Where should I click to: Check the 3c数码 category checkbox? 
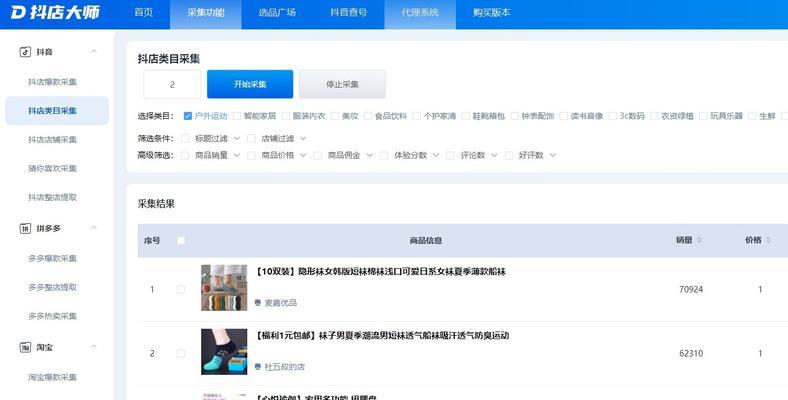(613, 116)
